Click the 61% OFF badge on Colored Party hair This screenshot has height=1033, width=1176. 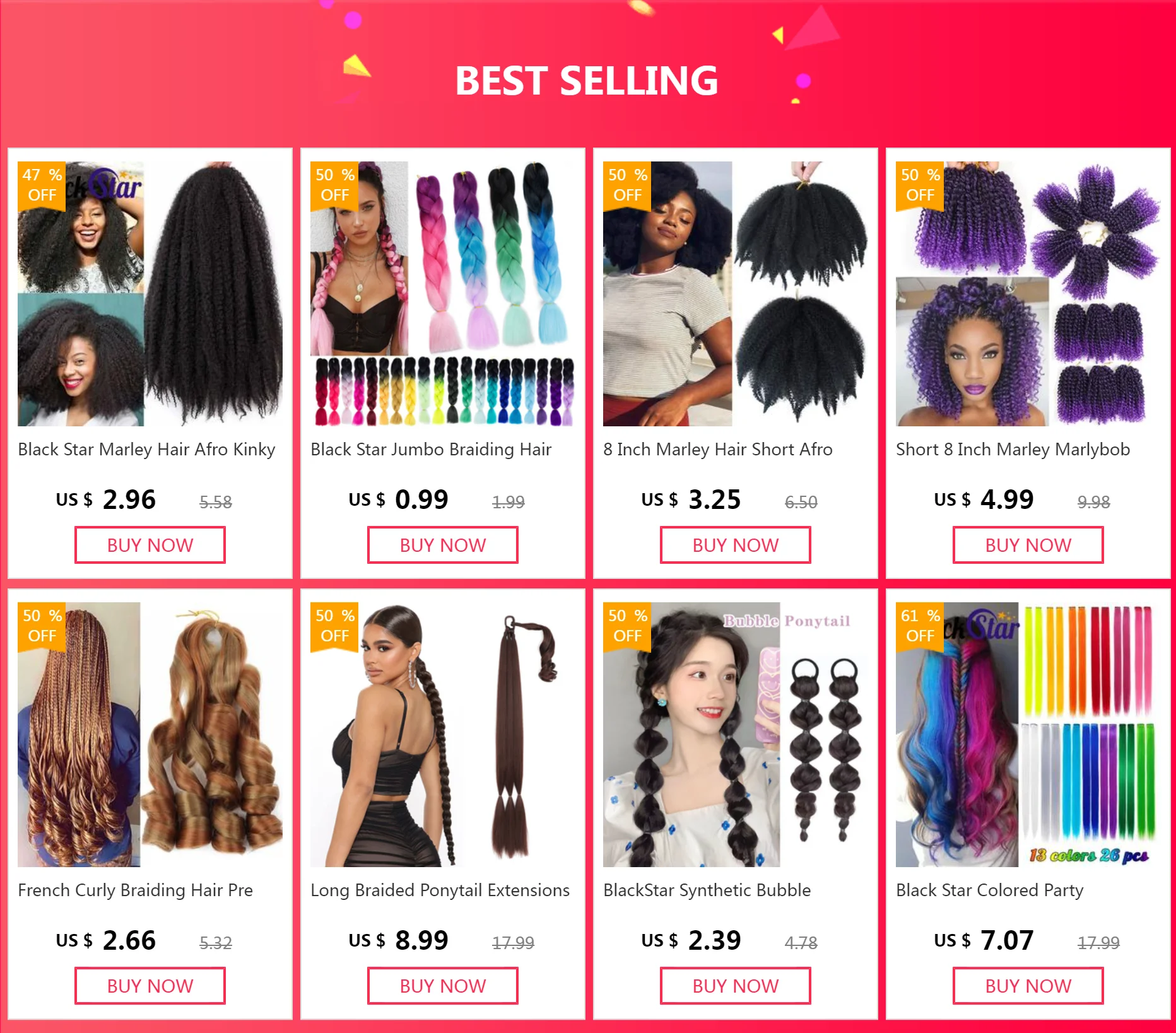click(920, 626)
